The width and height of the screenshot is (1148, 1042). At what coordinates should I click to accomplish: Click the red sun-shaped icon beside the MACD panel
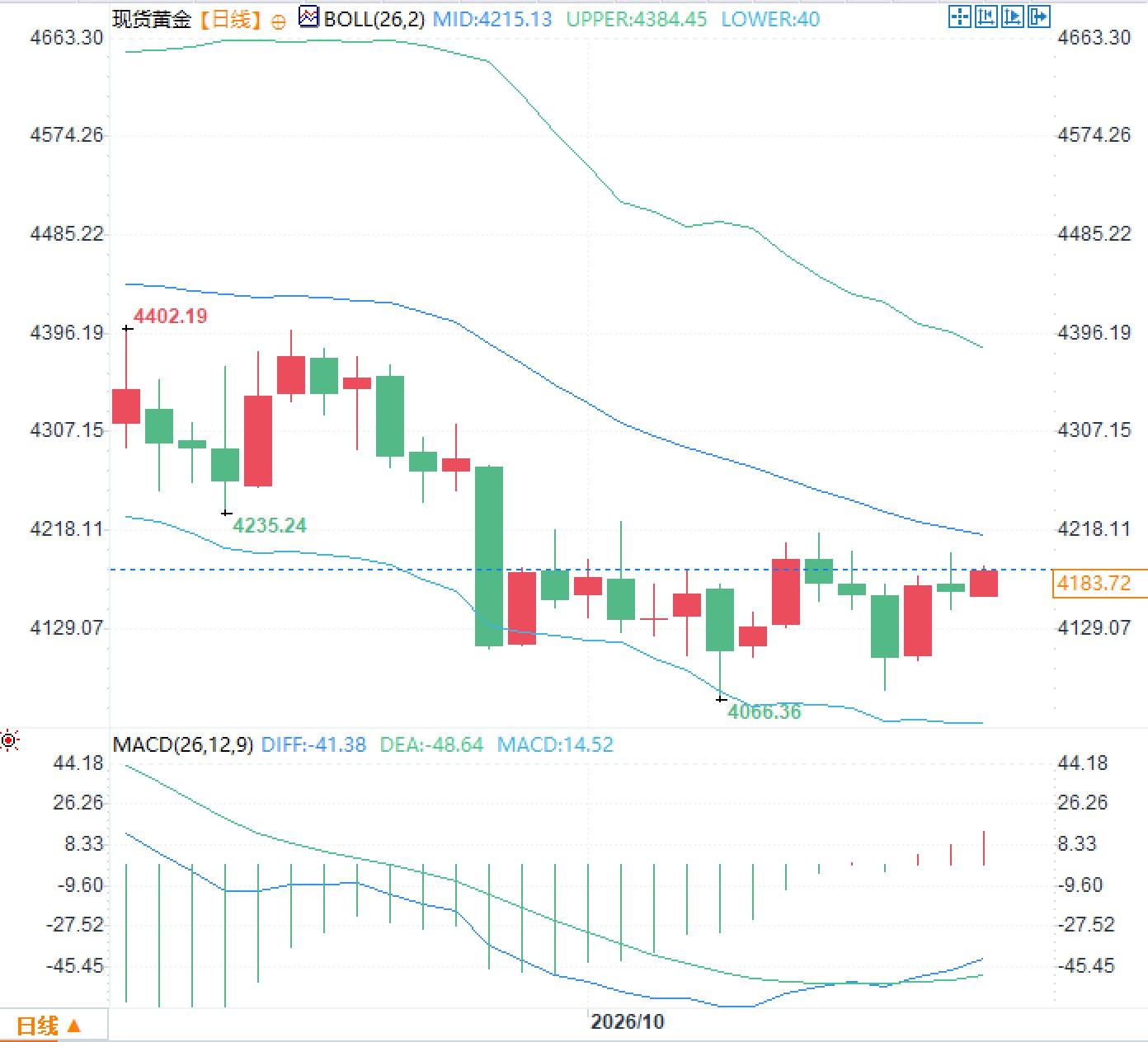9,740
